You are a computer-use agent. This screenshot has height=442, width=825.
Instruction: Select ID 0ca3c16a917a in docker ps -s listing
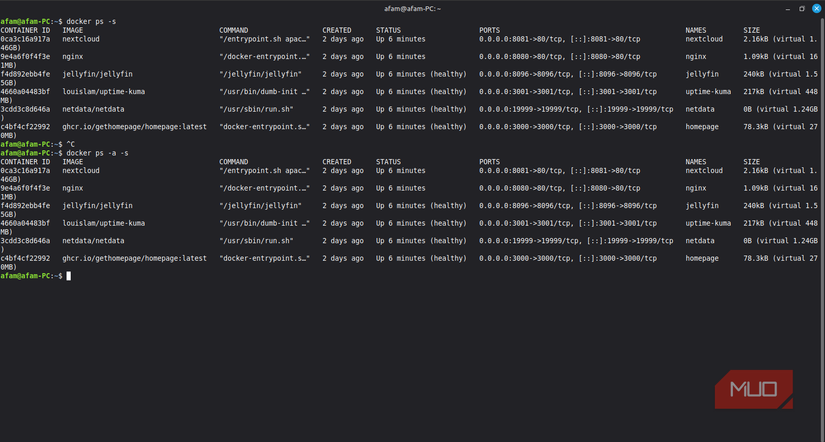(25, 39)
